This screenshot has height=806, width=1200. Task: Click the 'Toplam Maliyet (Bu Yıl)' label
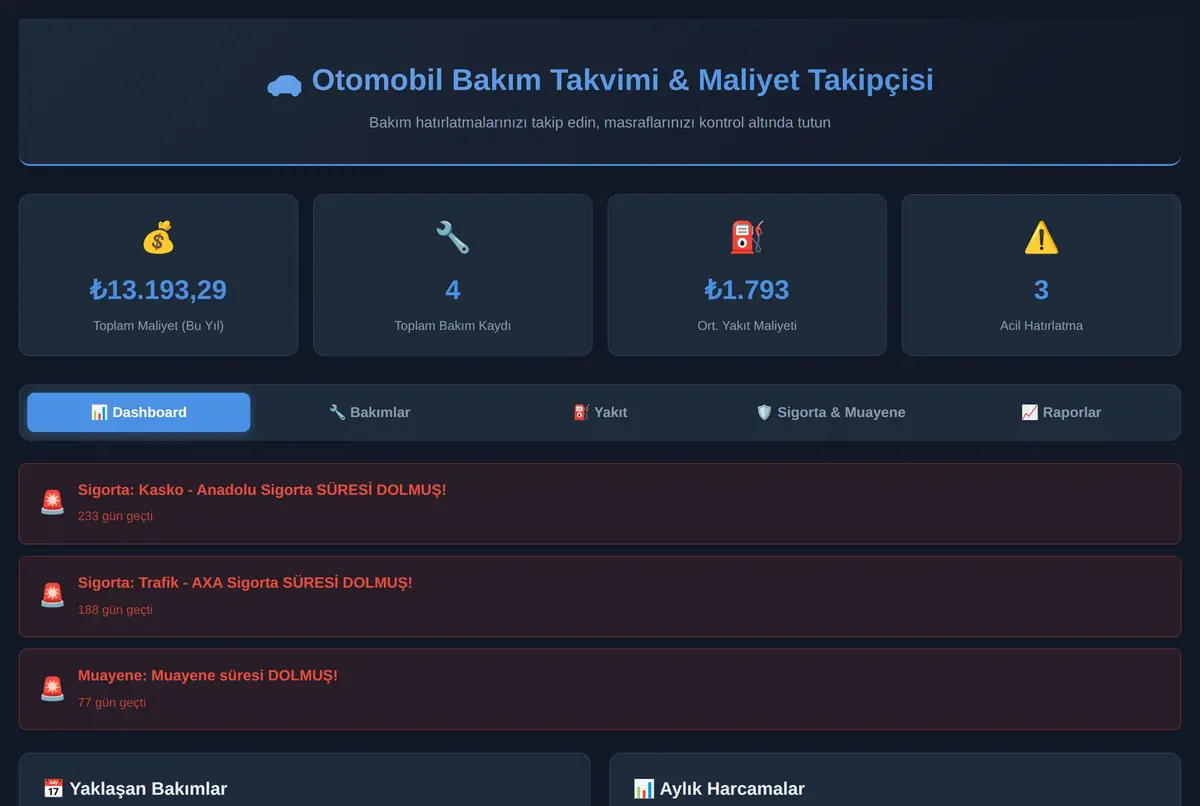pos(158,326)
